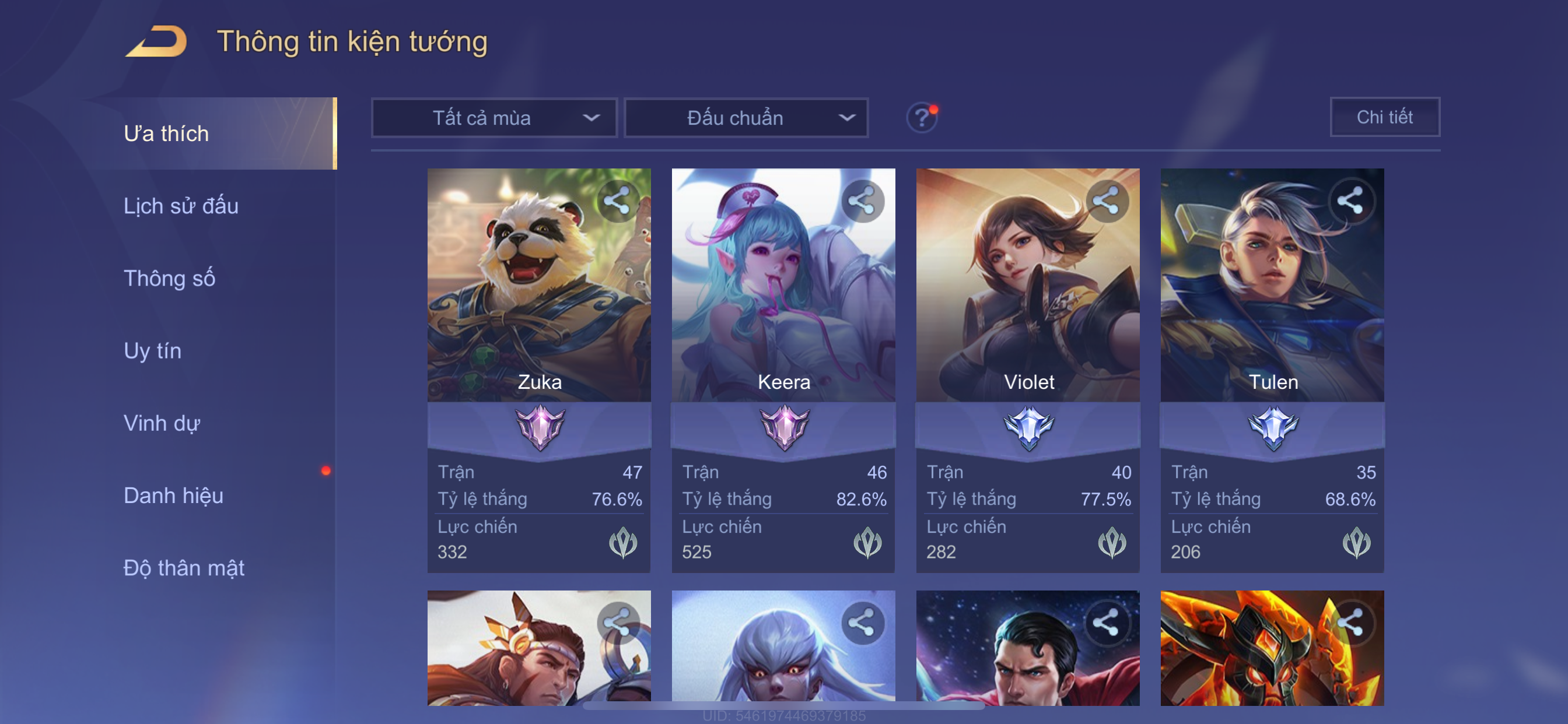The width and height of the screenshot is (1568, 724).
Task: Share Zuka hero card
Action: click(617, 201)
